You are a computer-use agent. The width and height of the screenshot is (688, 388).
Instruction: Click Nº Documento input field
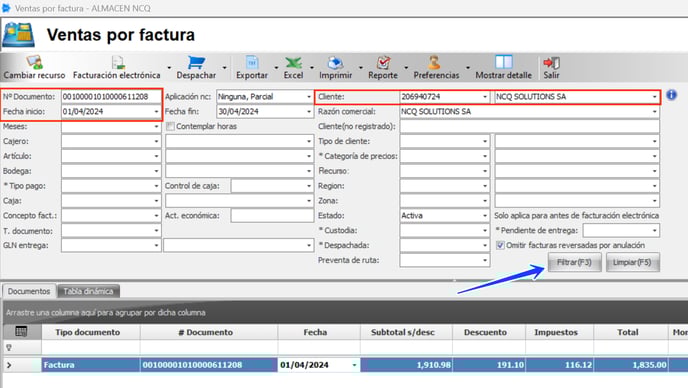[x=111, y=97]
